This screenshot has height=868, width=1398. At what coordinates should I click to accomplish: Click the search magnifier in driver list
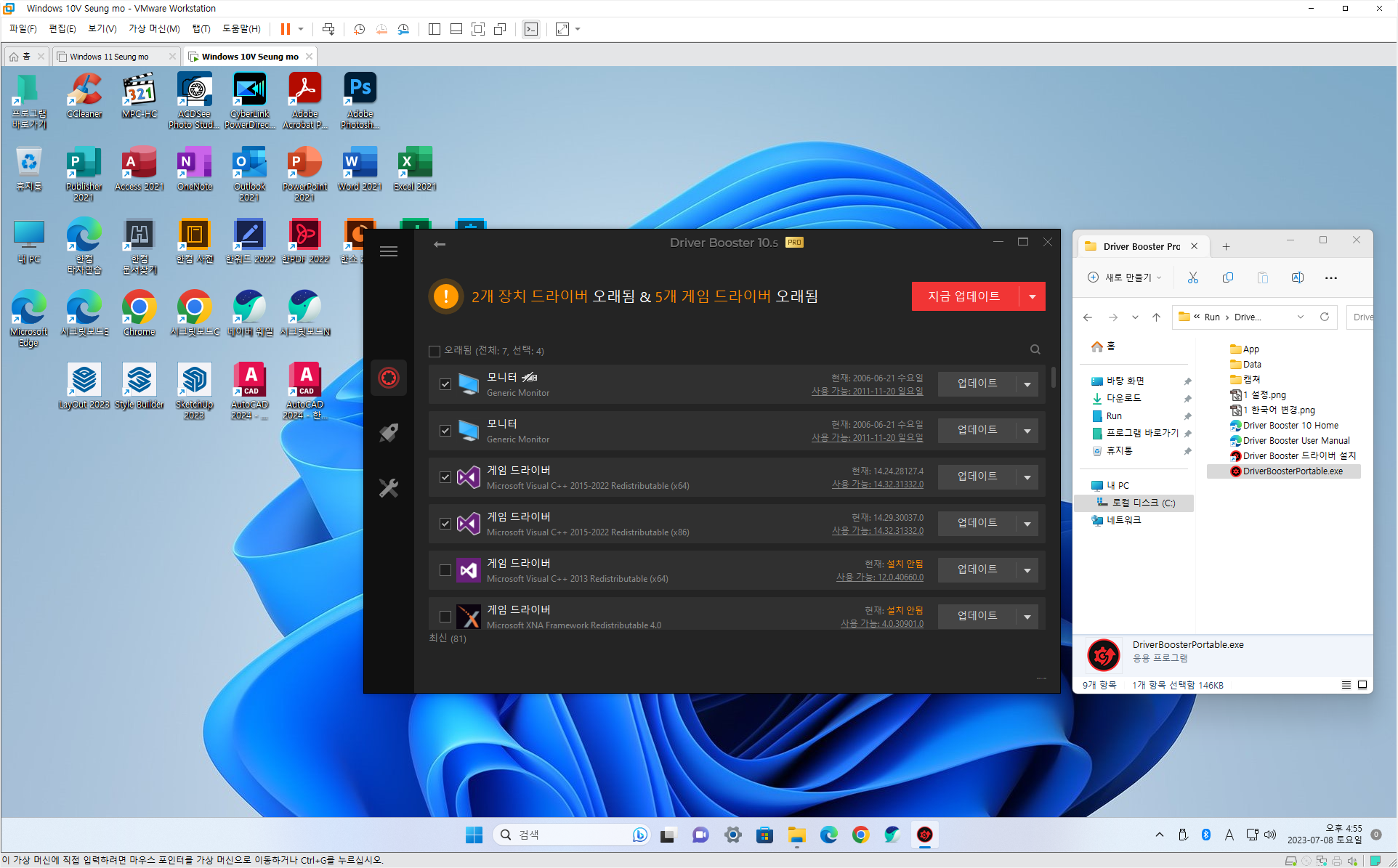(1035, 349)
